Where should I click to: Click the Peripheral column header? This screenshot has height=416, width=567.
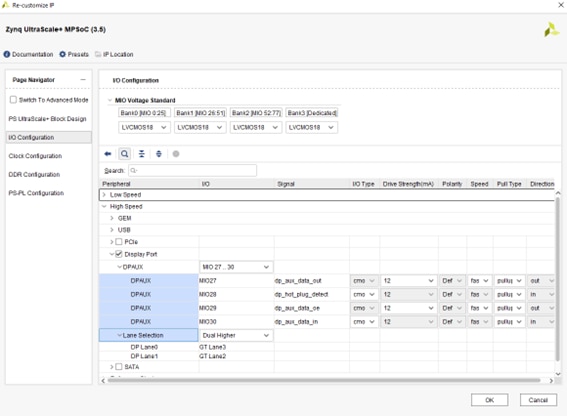[149, 184]
